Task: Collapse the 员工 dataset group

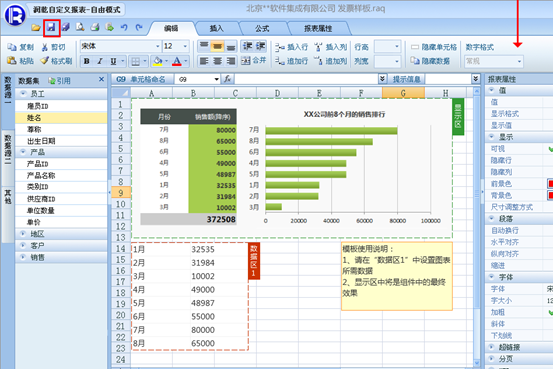Action: 23,94
